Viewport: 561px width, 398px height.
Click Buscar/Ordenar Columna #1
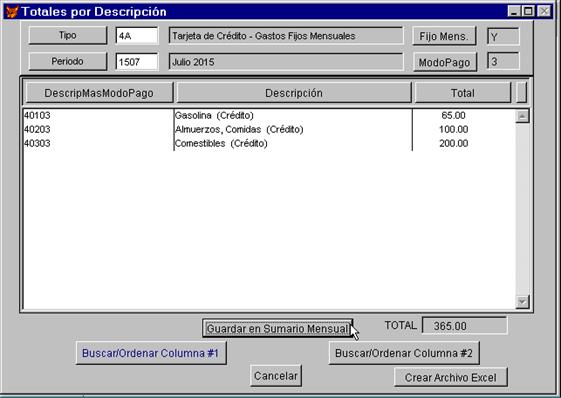tap(151, 353)
